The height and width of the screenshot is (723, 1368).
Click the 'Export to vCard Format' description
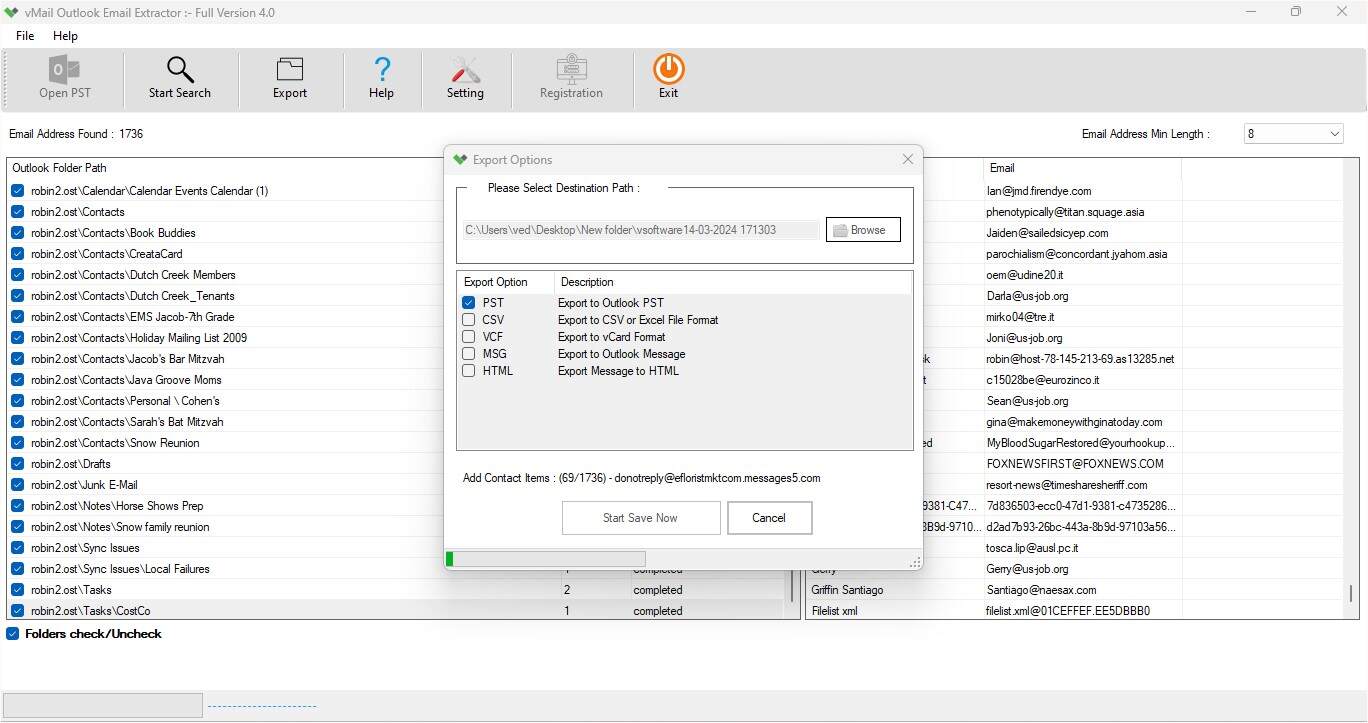[611, 337]
